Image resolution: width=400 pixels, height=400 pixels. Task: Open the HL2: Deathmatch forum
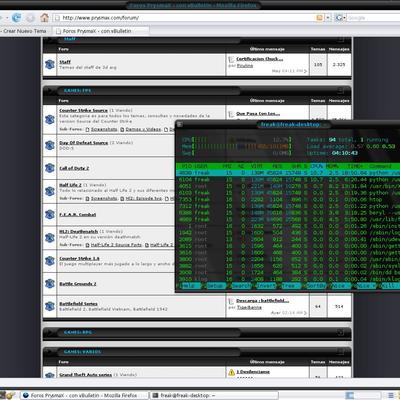coord(79,231)
